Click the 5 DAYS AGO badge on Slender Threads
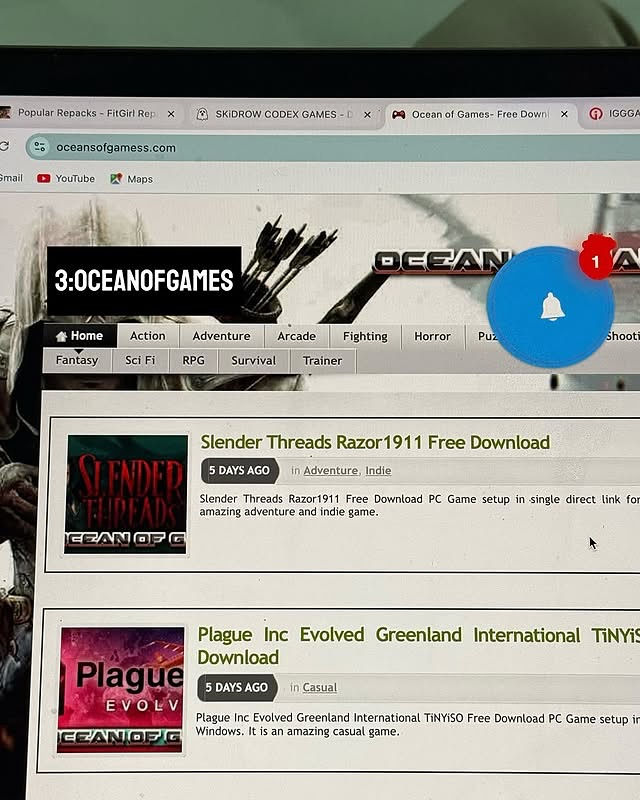 pos(239,470)
